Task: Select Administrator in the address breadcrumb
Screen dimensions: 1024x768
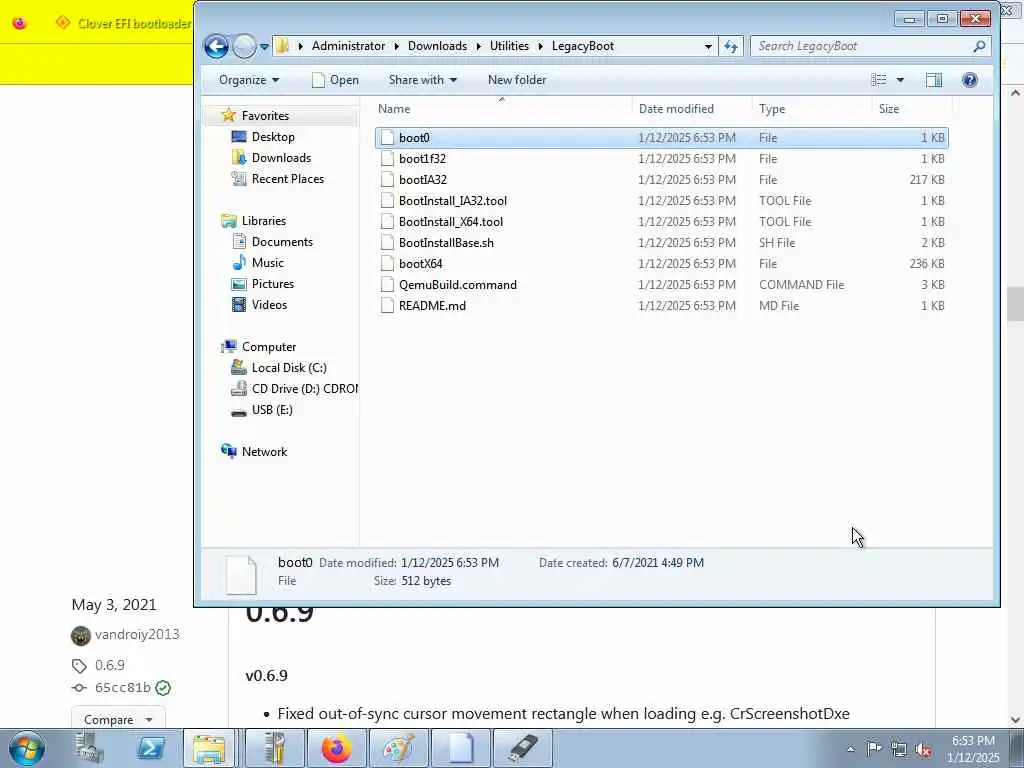Action: [x=348, y=46]
